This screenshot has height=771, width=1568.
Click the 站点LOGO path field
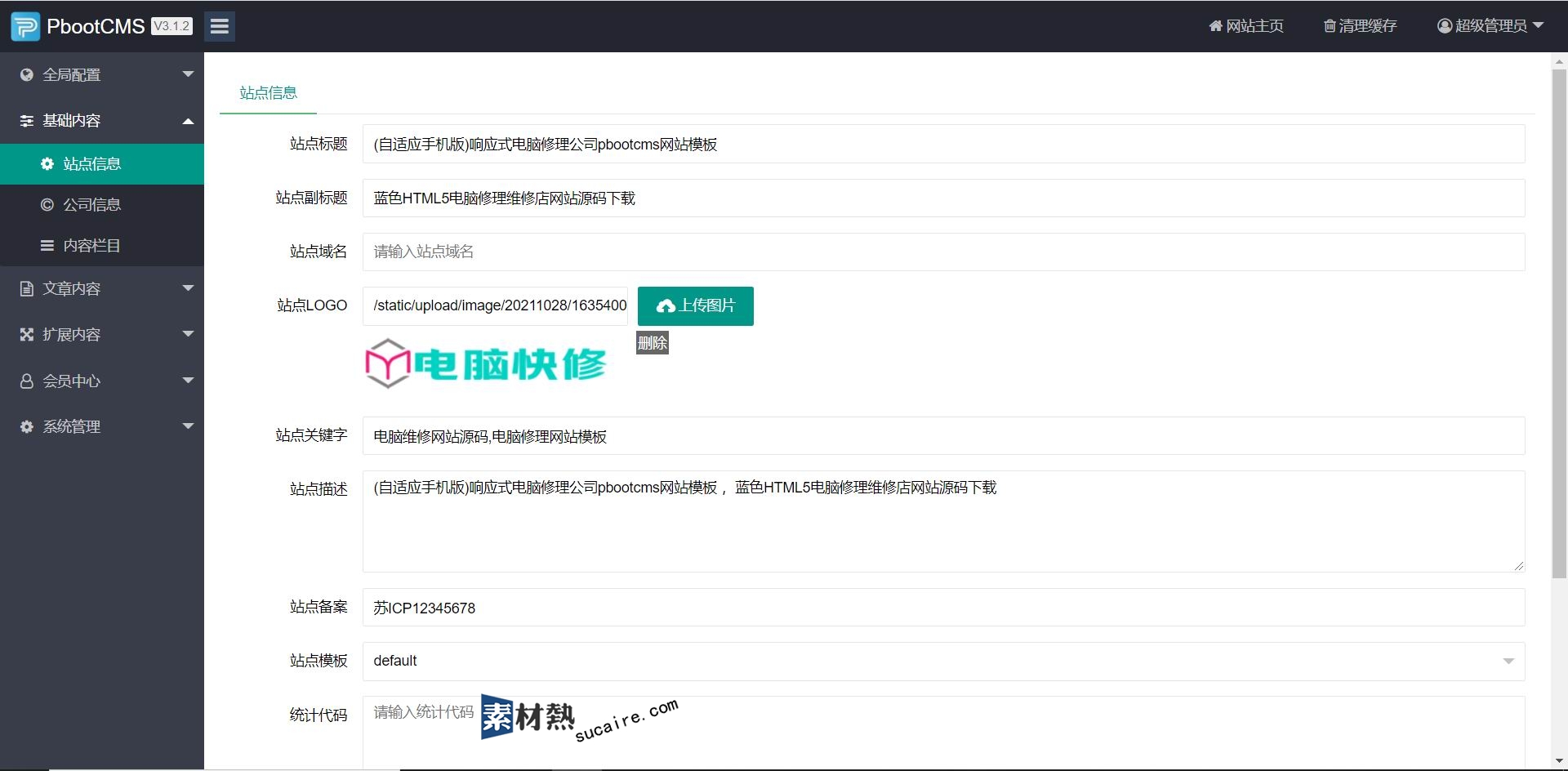495,305
